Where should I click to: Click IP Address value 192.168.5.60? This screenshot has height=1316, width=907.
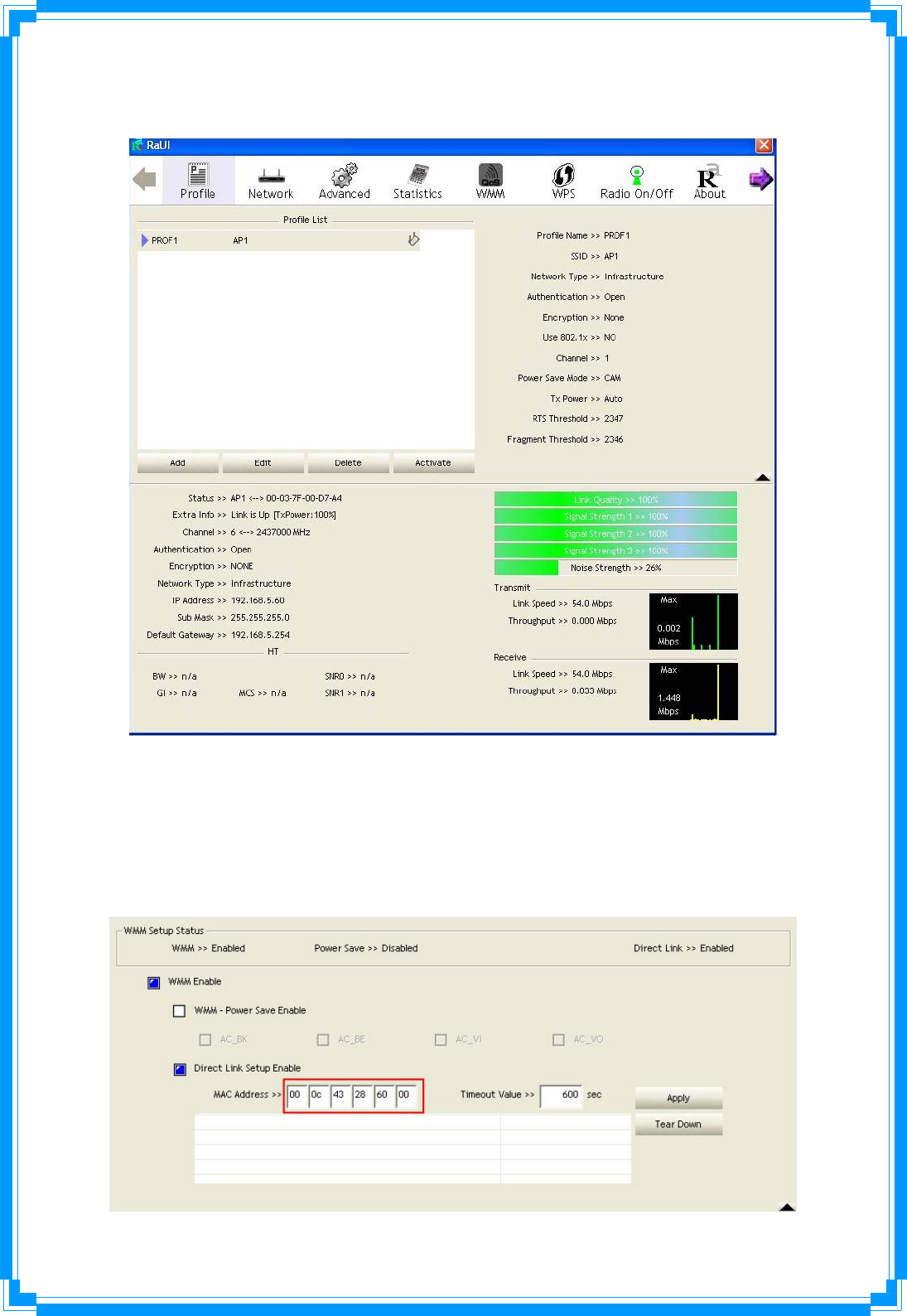[258, 600]
